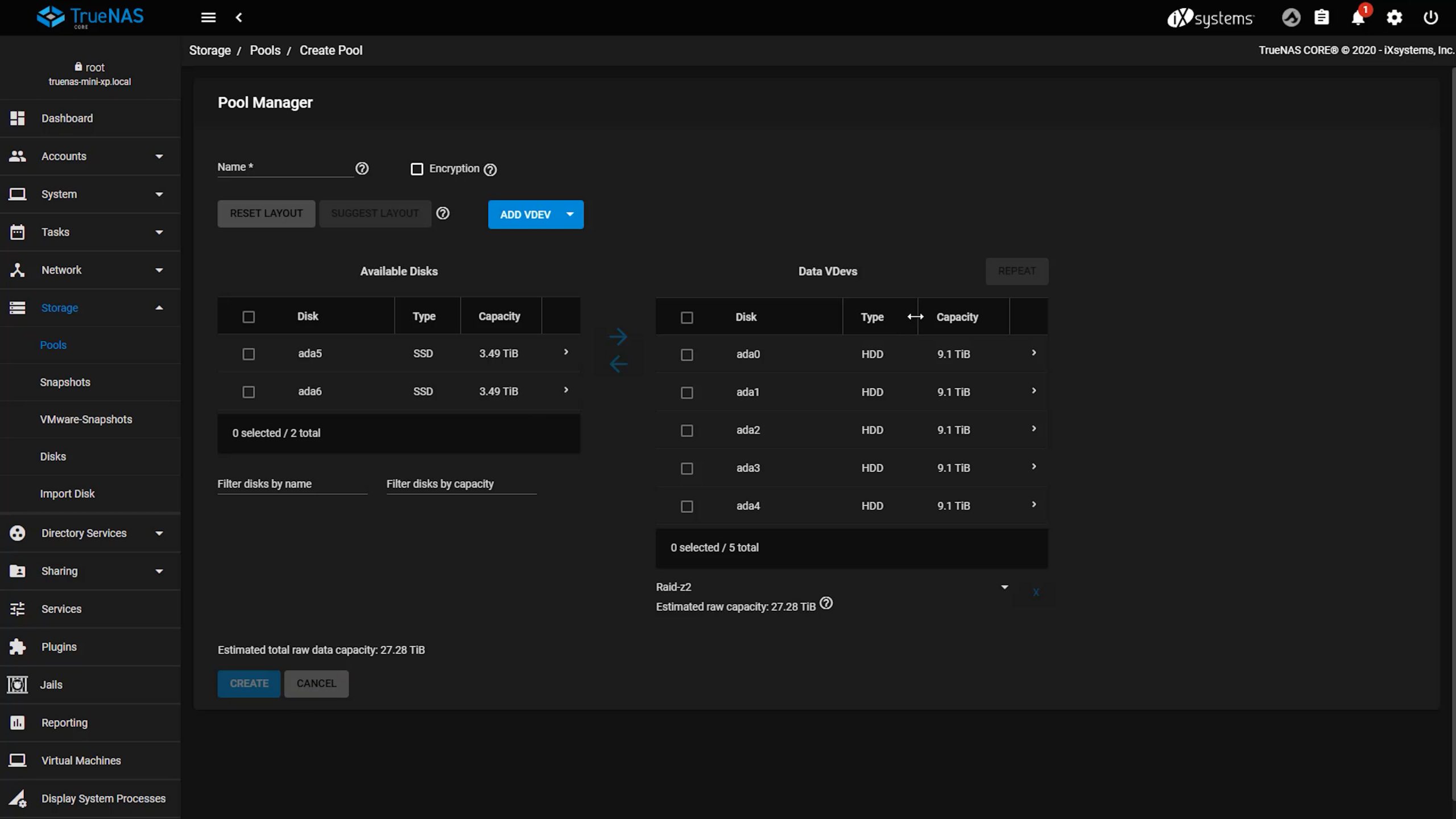
Task: Click the notifications bell icon
Action: click(1358, 18)
